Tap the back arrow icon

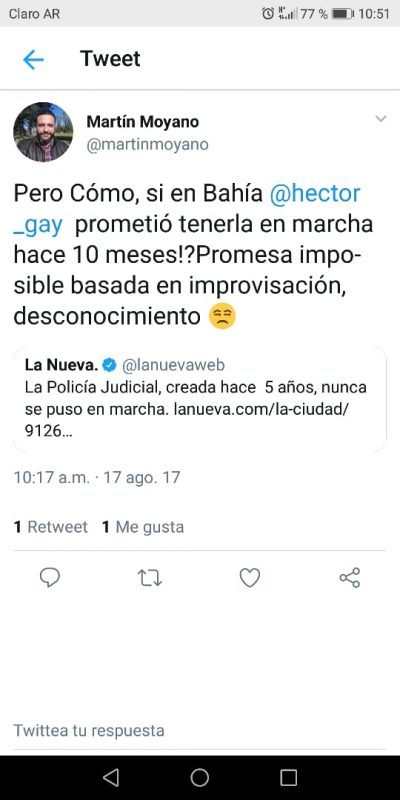[x=34, y=60]
